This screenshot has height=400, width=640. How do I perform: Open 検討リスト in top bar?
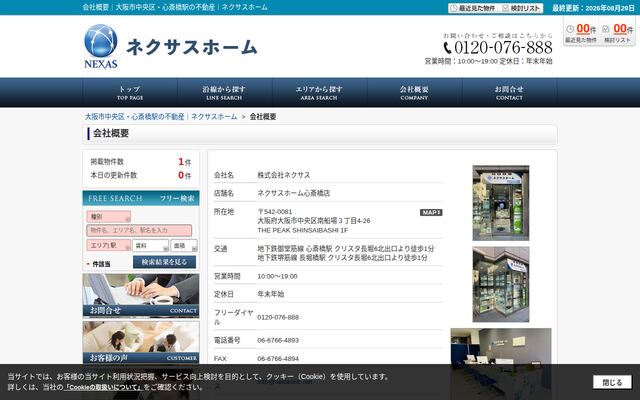pyautogui.click(x=521, y=8)
